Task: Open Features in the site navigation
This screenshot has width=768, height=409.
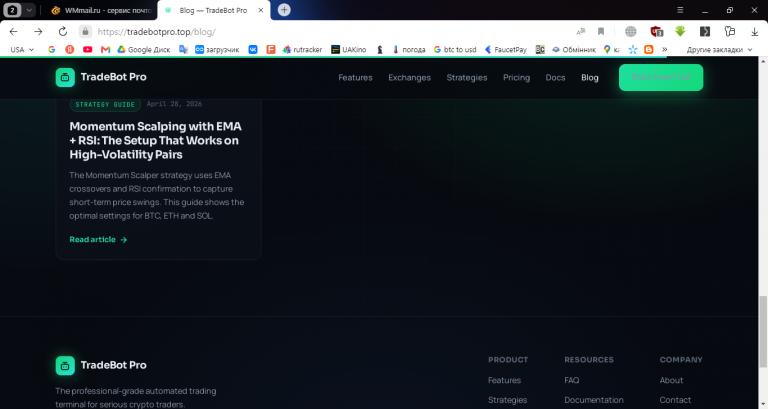Action: pos(356,77)
